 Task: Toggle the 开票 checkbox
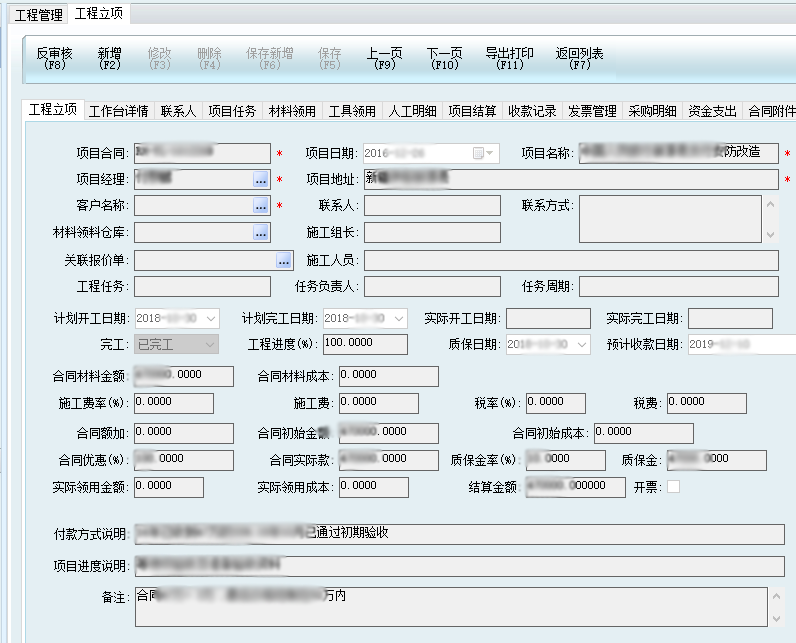coord(673,487)
